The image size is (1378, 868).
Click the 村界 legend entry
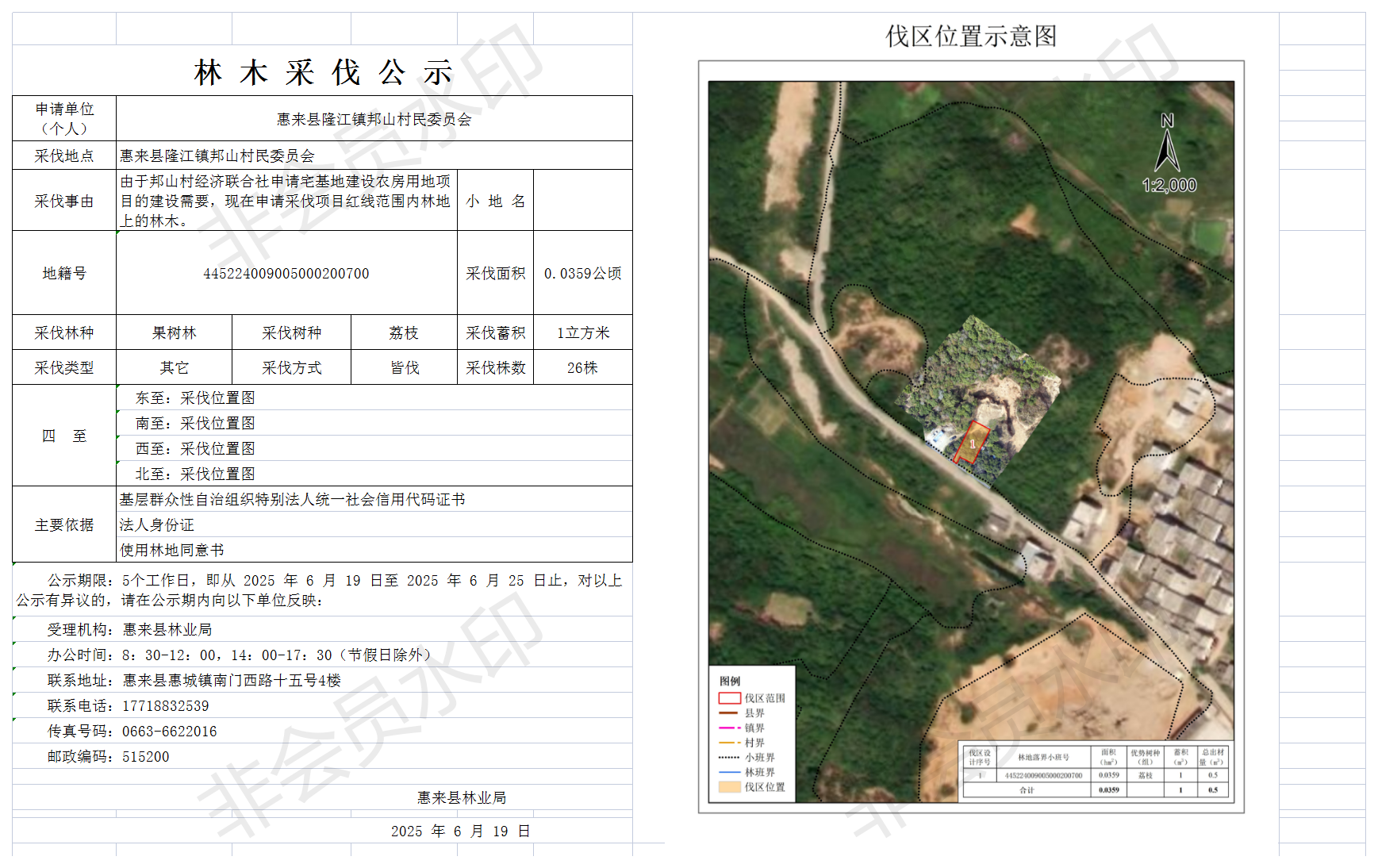(x=742, y=743)
